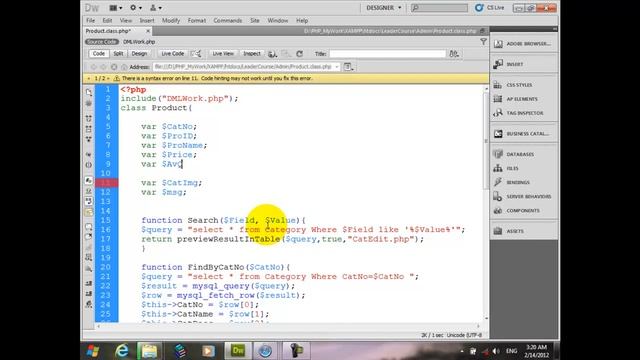The image size is (640, 360).
Task: Indent code with coding toolbar icon
Action: pyautogui.click(x=89, y=283)
